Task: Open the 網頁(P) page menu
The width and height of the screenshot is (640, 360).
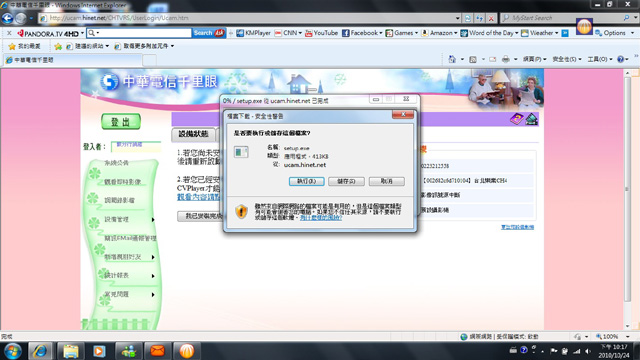Action: point(534,60)
